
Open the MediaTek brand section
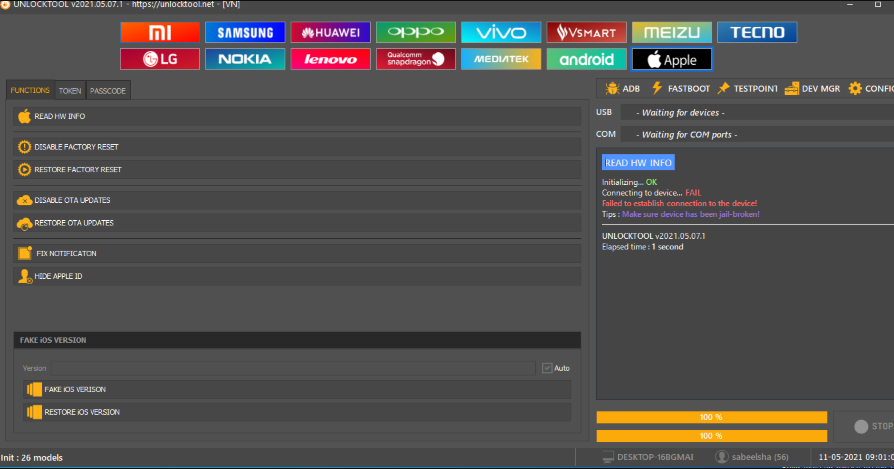click(x=501, y=59)
